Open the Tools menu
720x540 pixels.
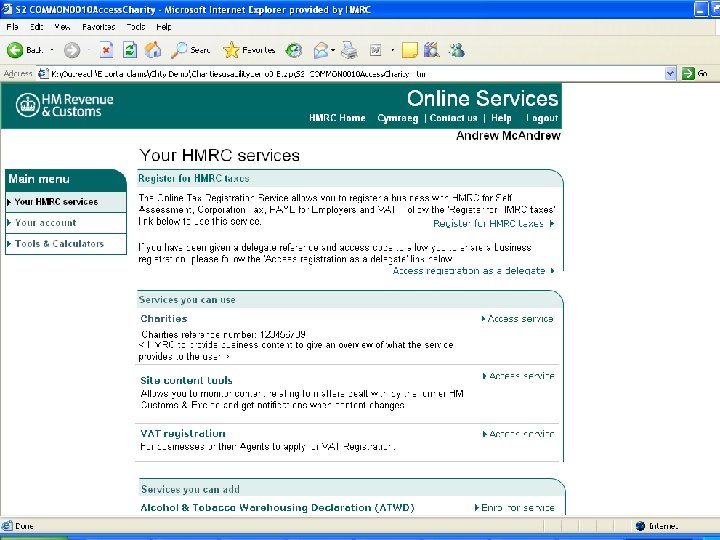pyautogui.click(x=136, y=27)
